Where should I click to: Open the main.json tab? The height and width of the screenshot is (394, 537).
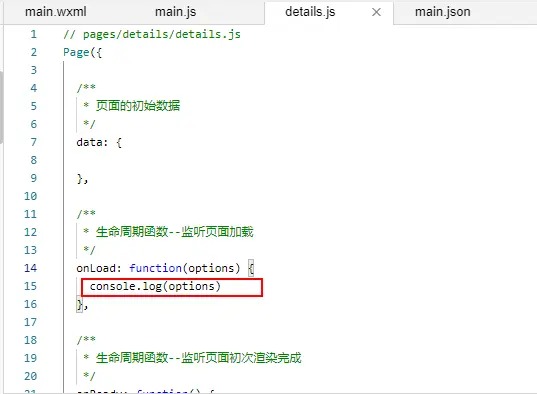(x=442, y=12)
